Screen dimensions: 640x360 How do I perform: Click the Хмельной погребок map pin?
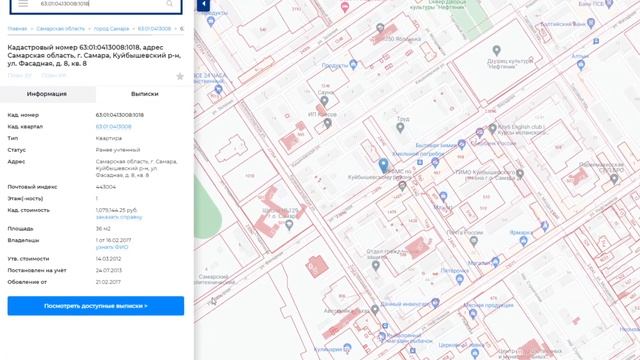point(435,162)
